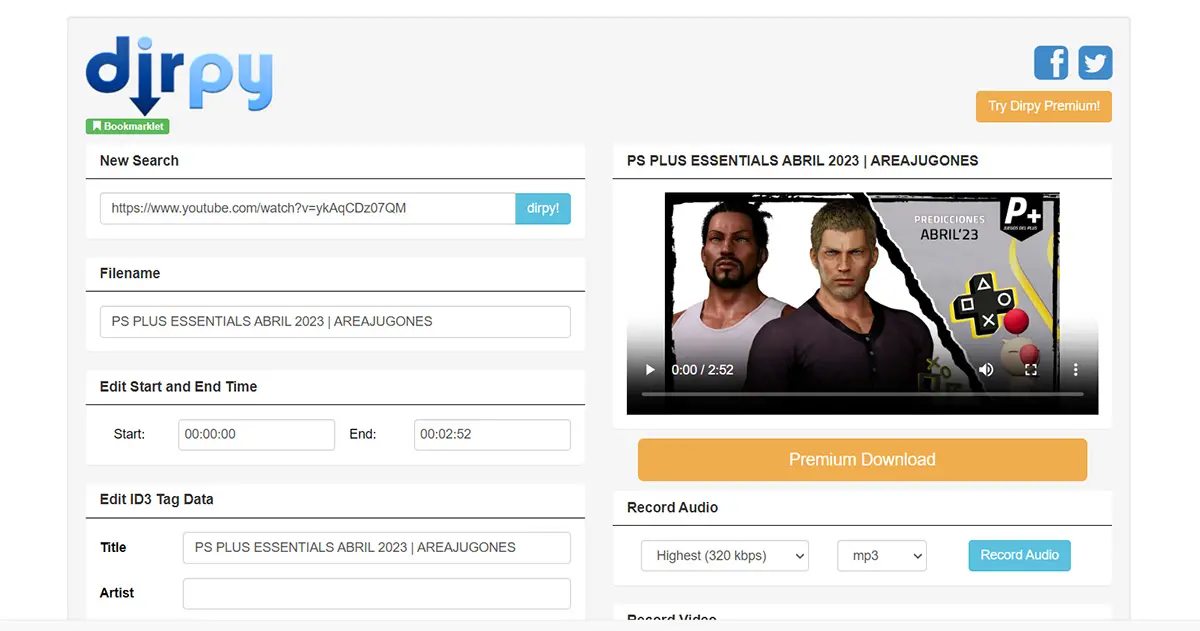Screen dimensions: 1200x631
Task: Click the dirpy! search button
Action: click(x=543, y=208)
